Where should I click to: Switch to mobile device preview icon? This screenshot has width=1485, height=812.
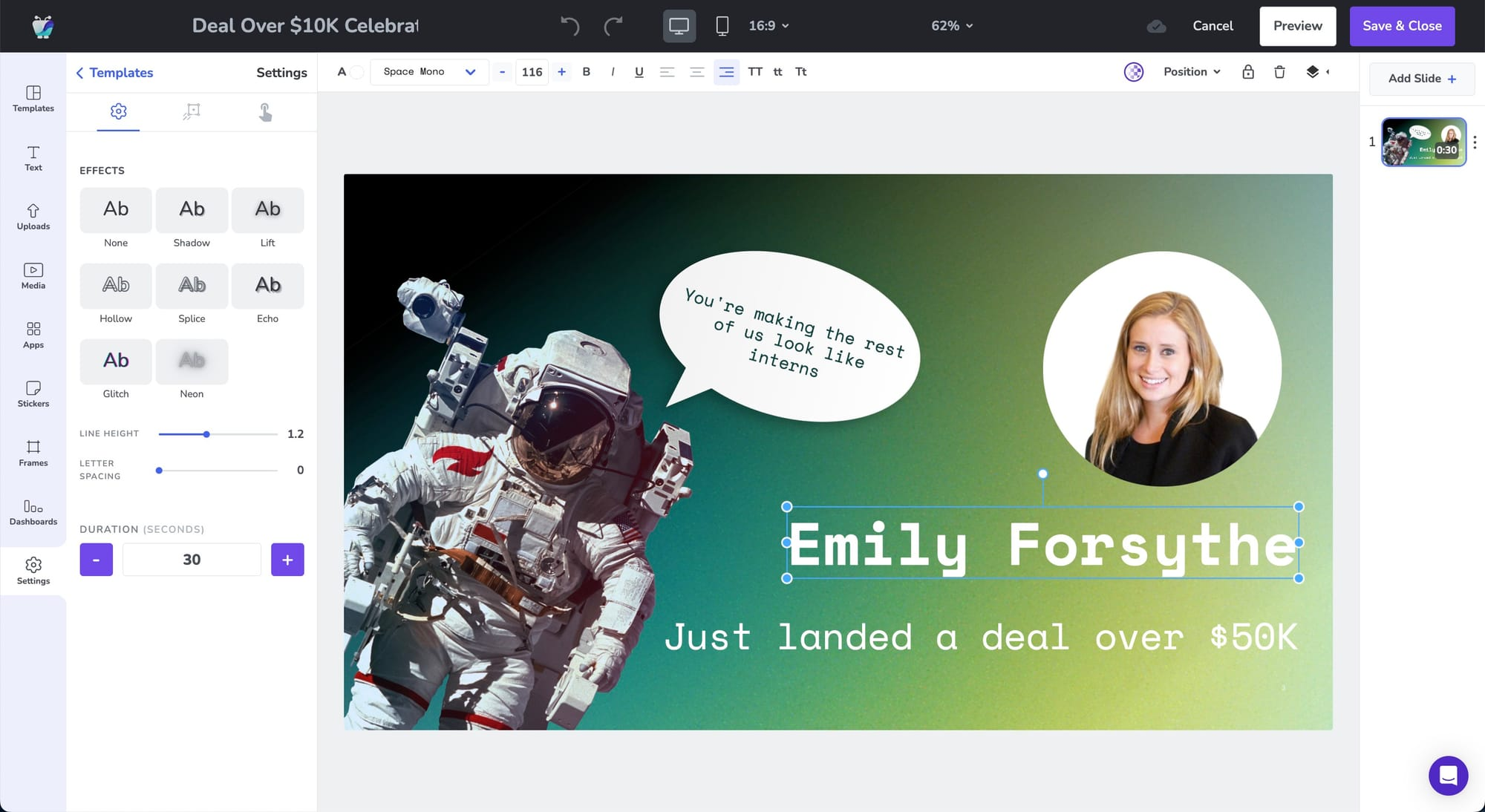tap(722, 26)
